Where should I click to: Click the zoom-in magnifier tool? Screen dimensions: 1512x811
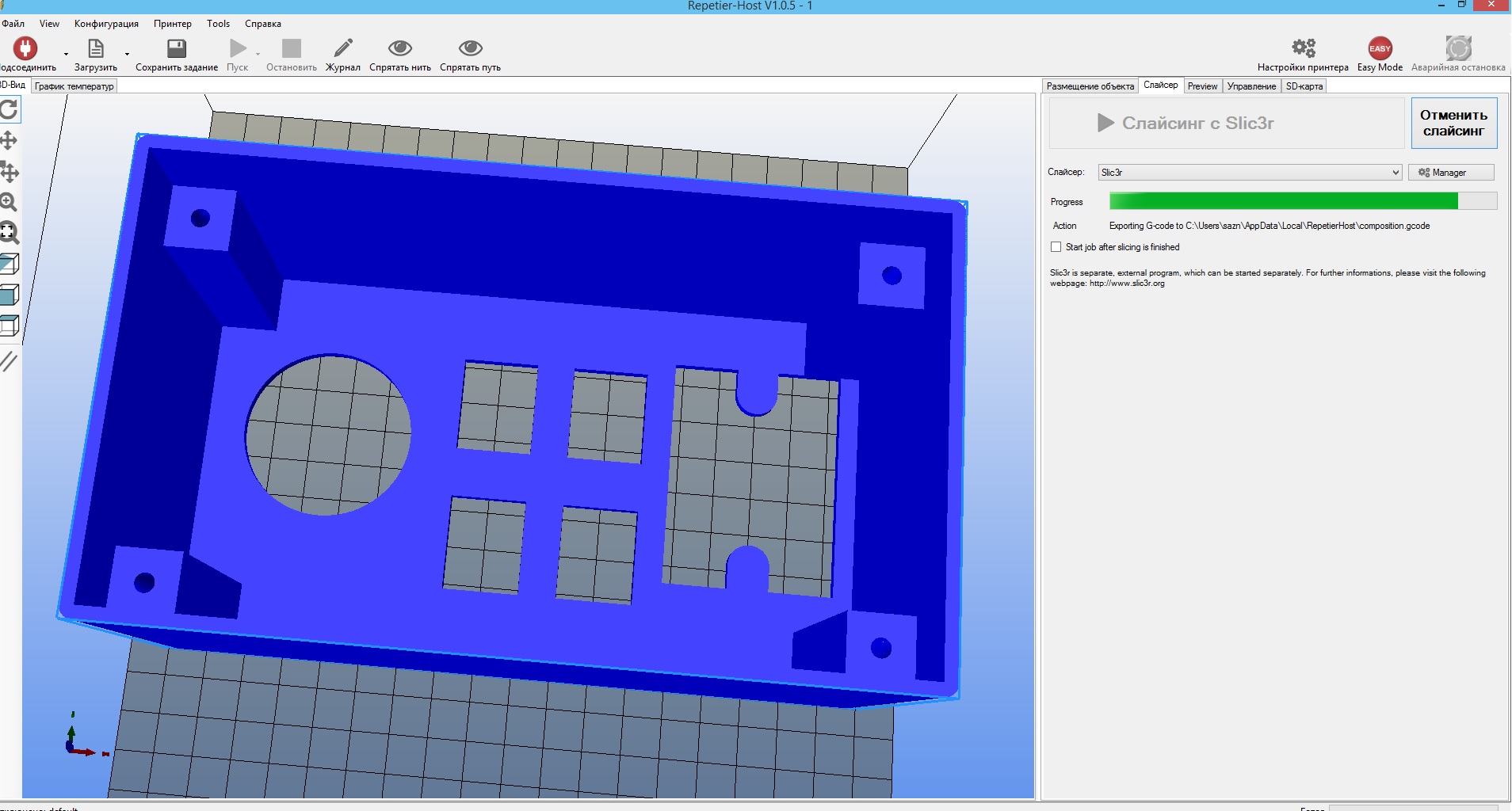point(9,202)
